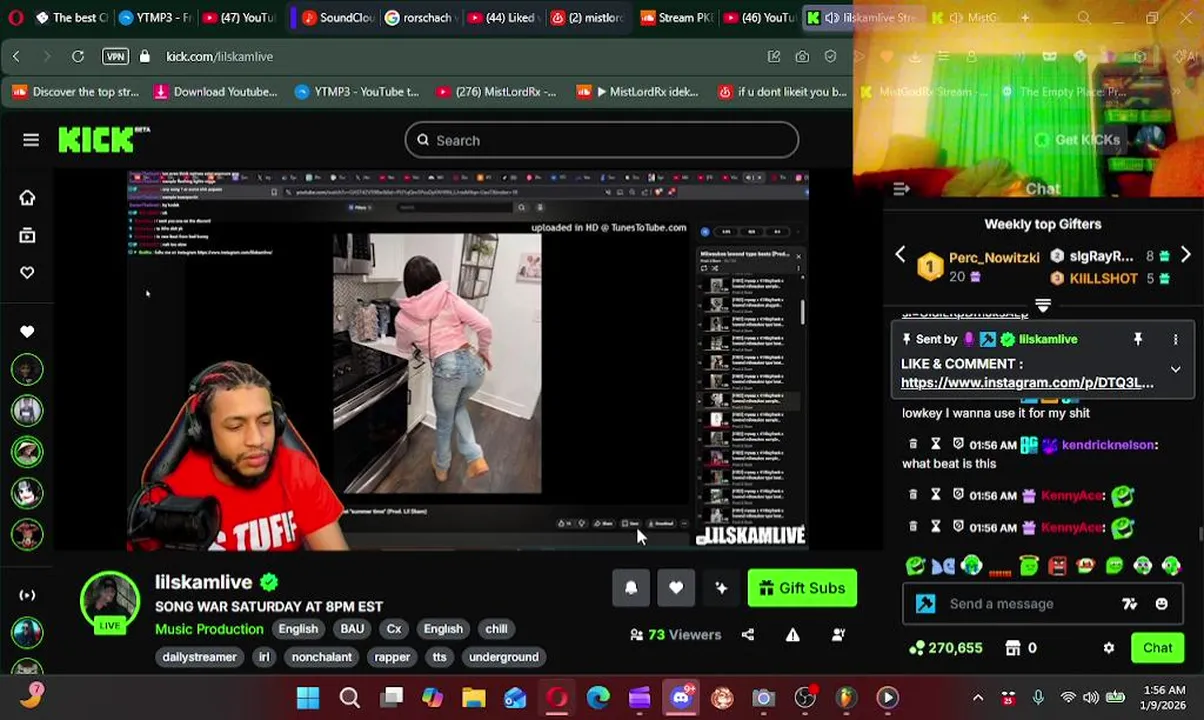The width and height of the screenshot is (1204, 720).
Task: Click the Chat send button
Action: pos(1157,648)
